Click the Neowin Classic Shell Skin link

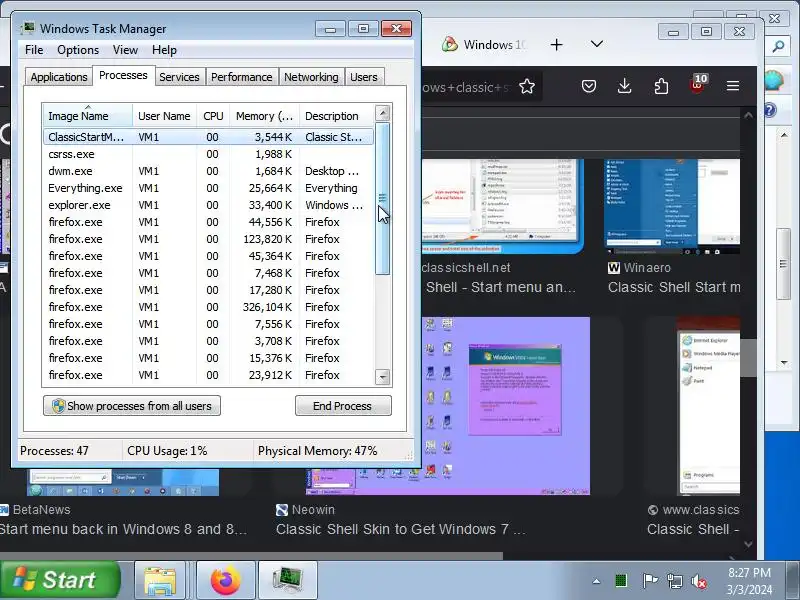pyautogui.click(x=401, y=530)
